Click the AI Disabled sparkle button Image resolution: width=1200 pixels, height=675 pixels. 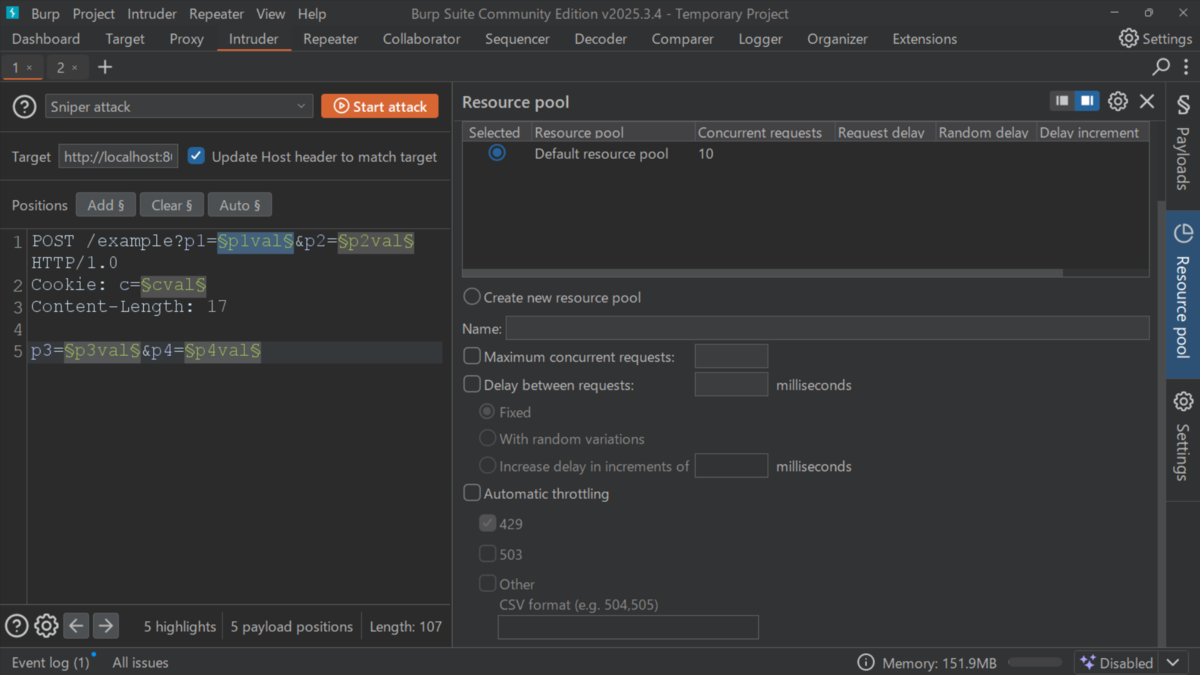(x=1116, y=662)
